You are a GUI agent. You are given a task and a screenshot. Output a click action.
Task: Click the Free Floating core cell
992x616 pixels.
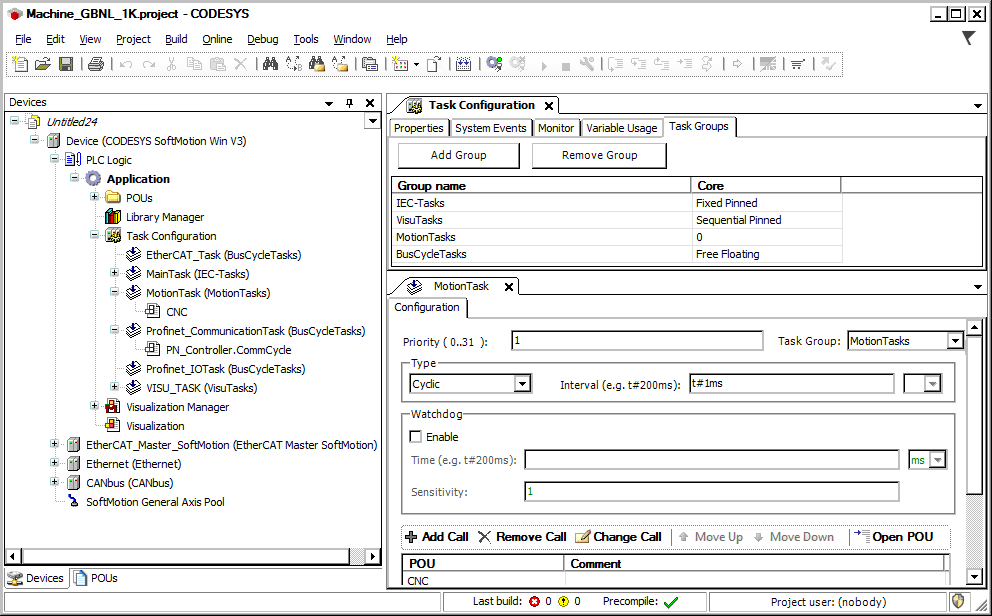click(766, 254)
